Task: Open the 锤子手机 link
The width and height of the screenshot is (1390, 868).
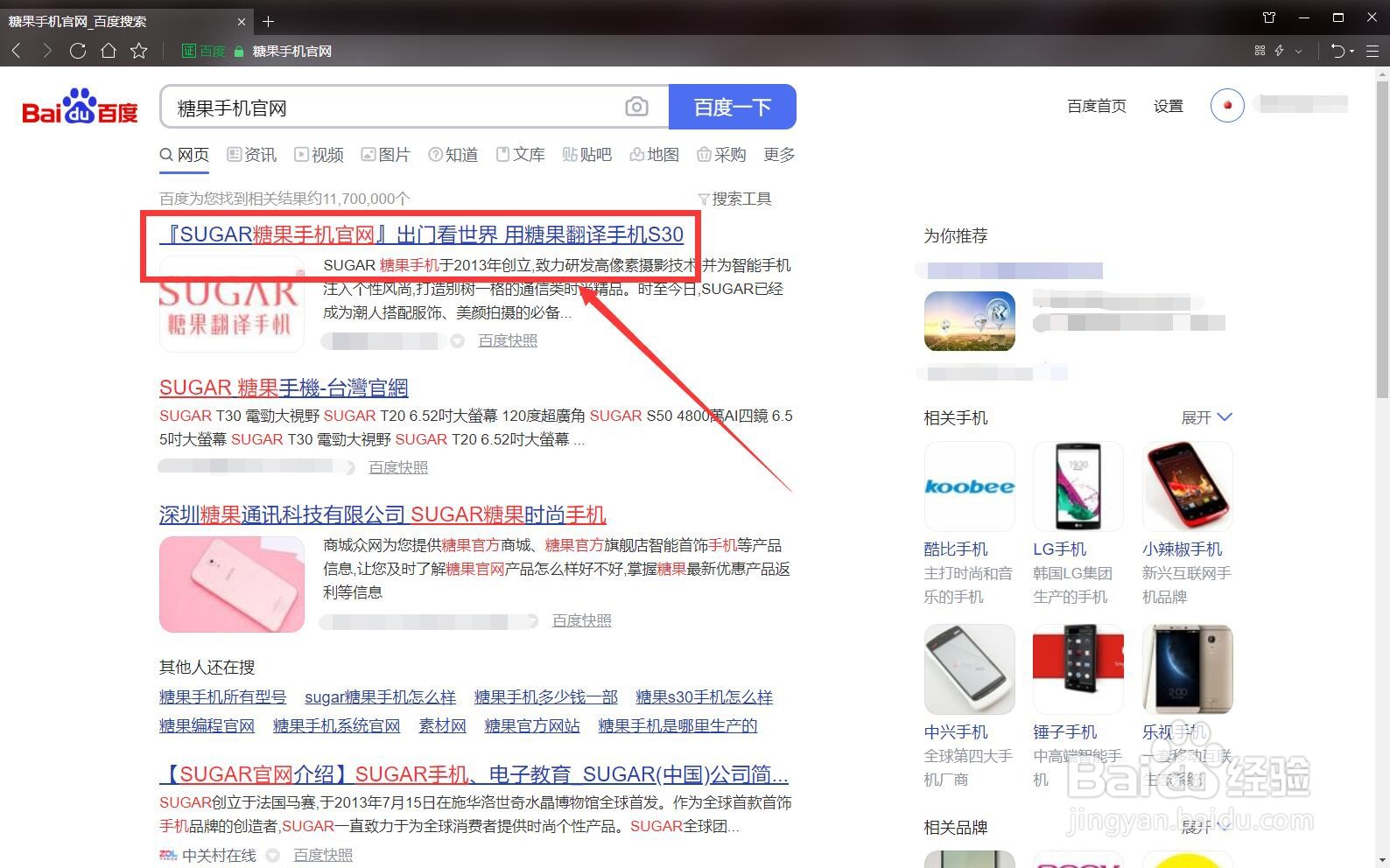Action: coord(1064,732)
